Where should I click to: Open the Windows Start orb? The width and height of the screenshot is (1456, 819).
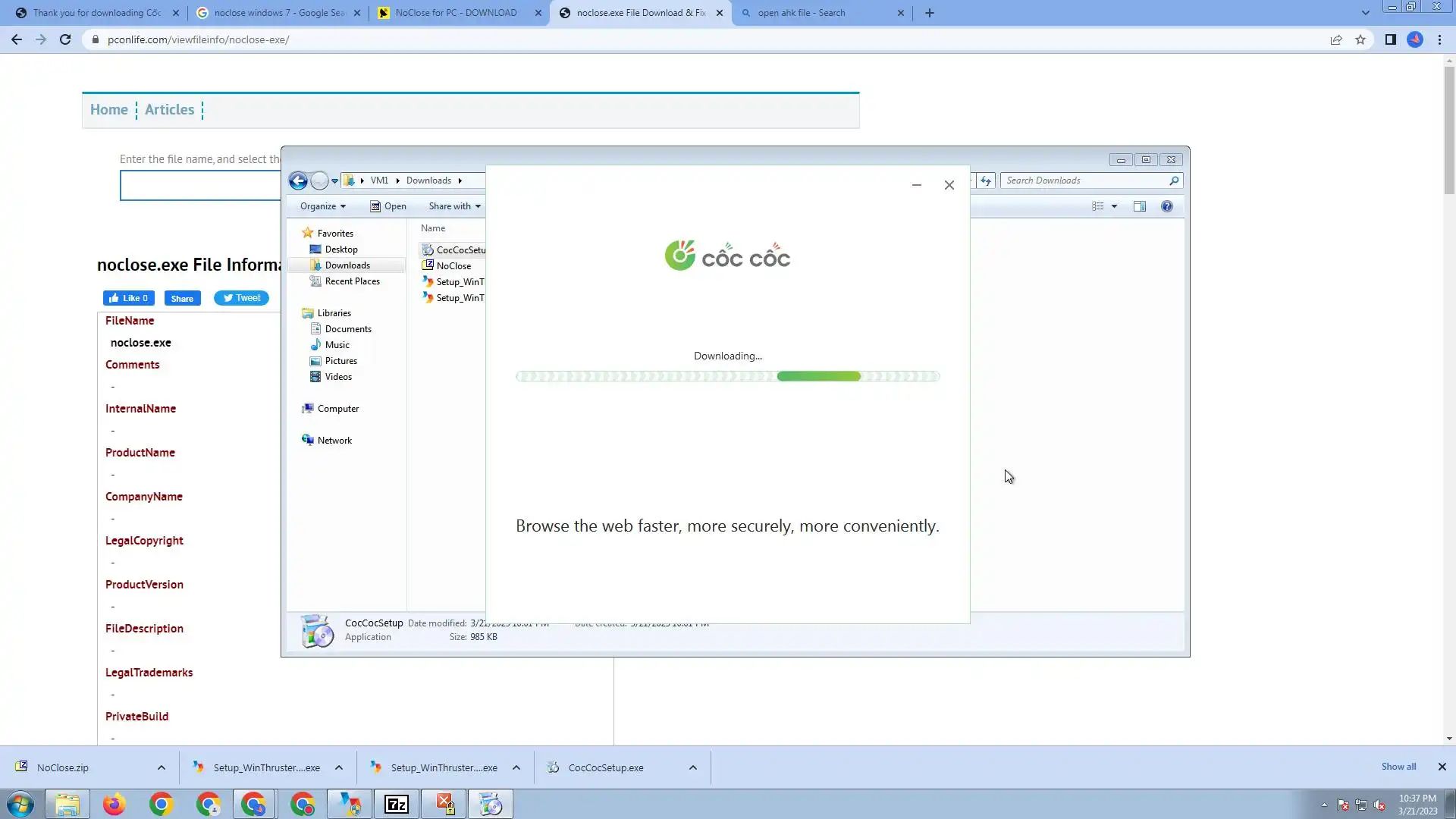(x=20, y=804)
